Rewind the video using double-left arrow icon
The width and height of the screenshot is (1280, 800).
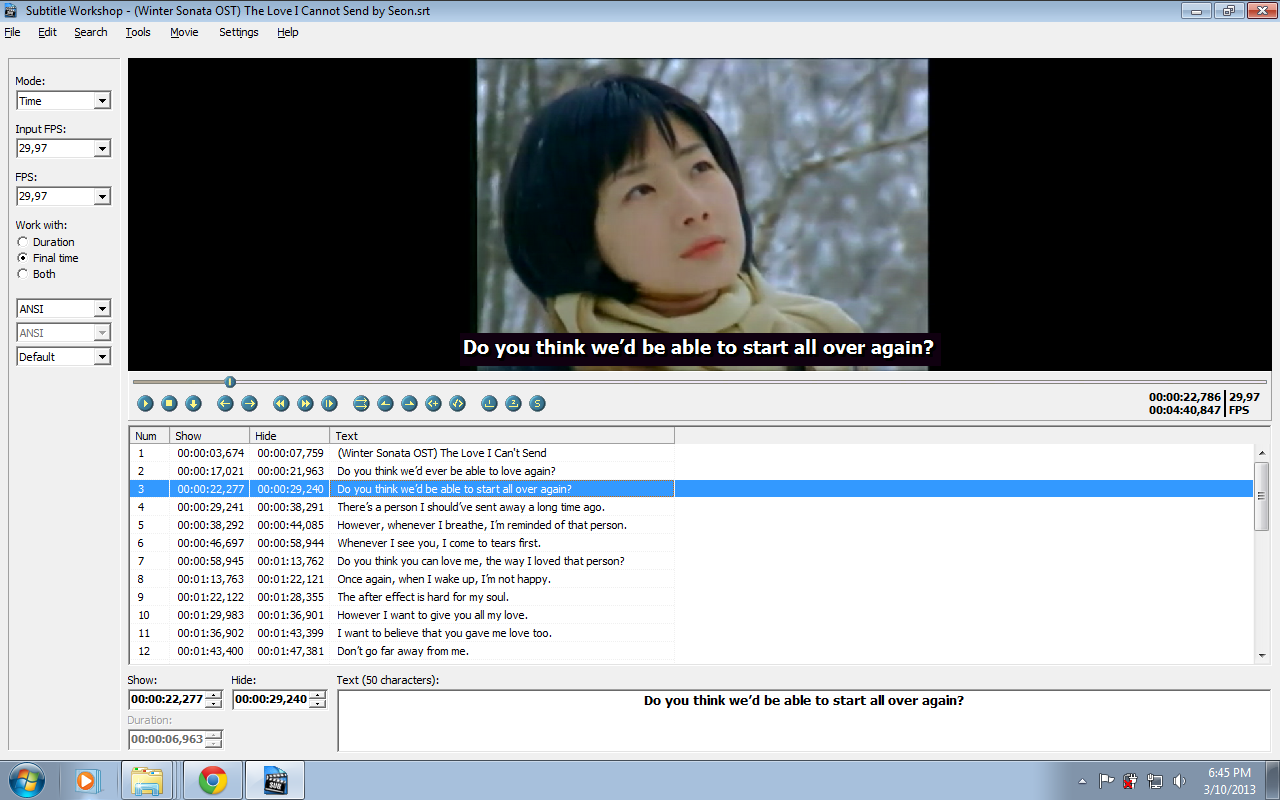click(x=281, y=403)
